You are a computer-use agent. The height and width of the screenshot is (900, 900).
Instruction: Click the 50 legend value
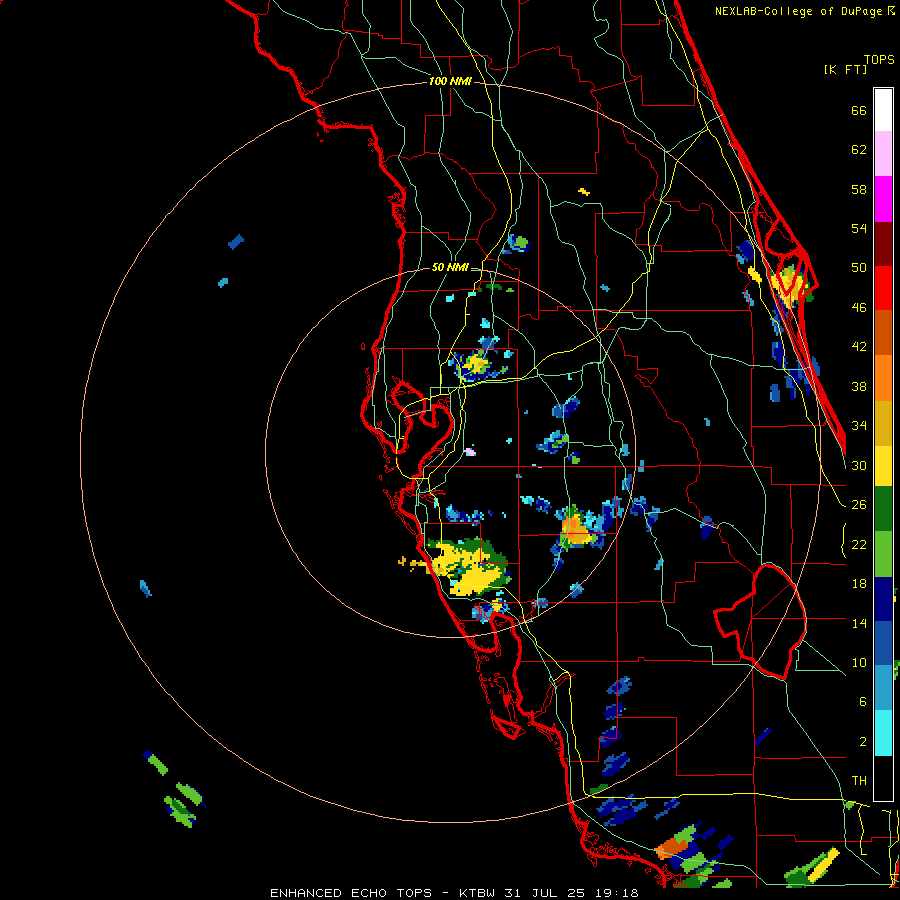[859, 268]
